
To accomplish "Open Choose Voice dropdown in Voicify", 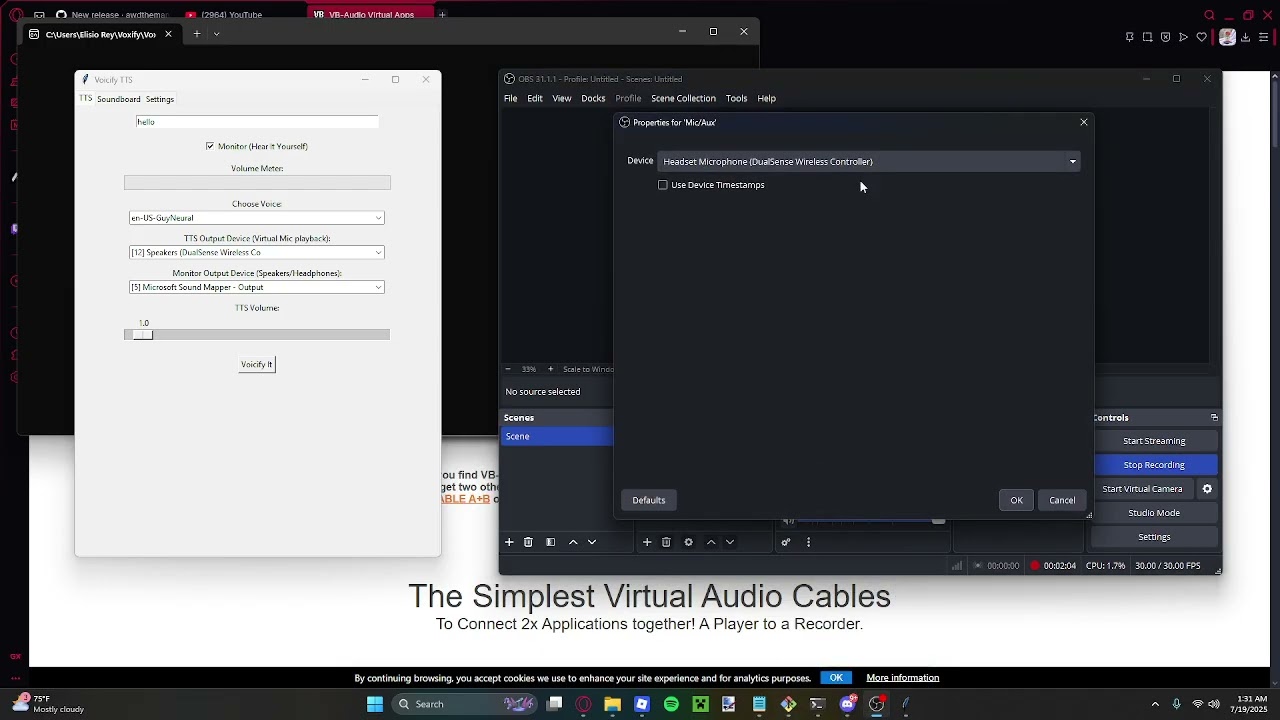I will (257, 218).
